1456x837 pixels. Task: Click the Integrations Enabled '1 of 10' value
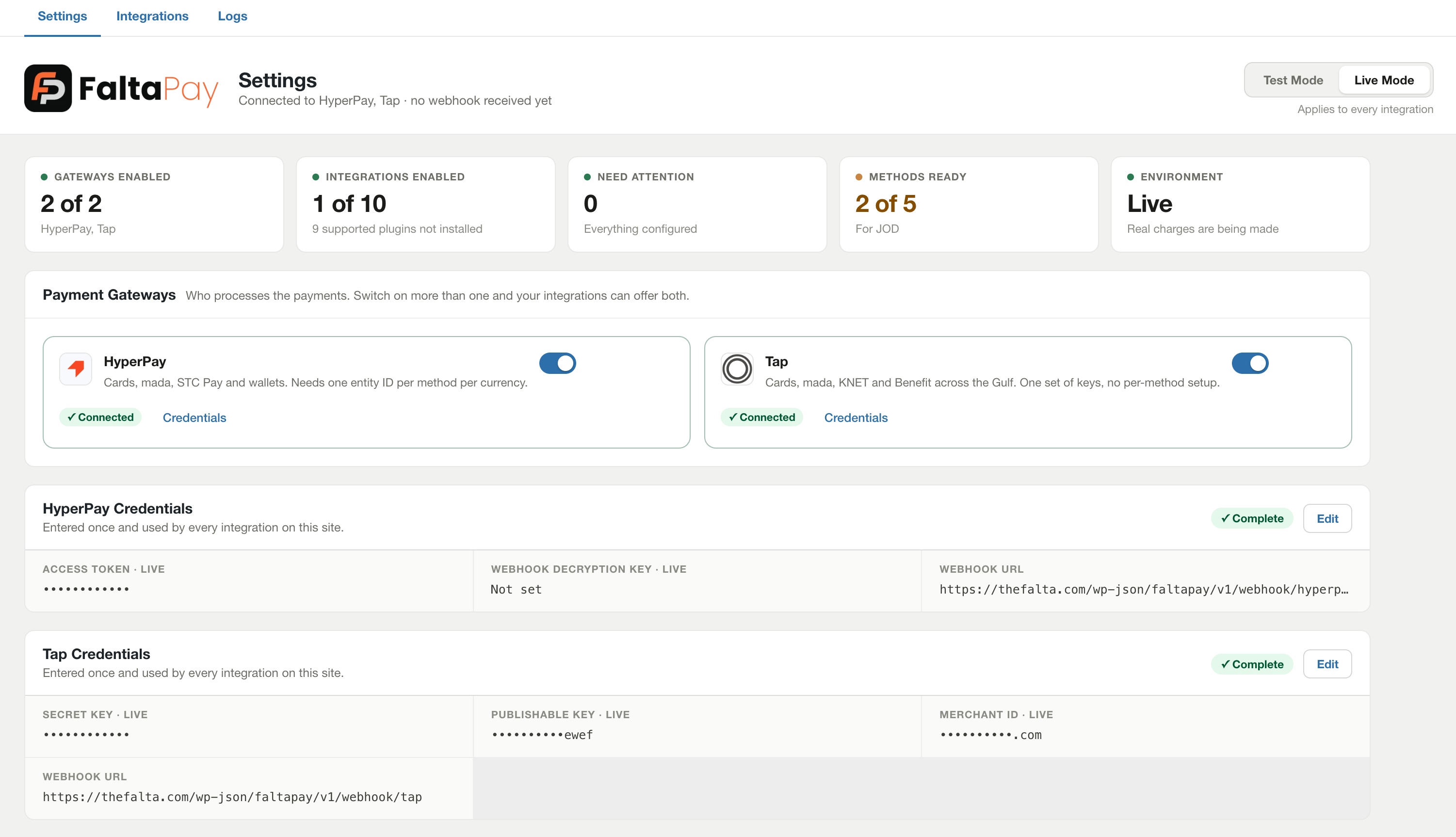(349, 204)
